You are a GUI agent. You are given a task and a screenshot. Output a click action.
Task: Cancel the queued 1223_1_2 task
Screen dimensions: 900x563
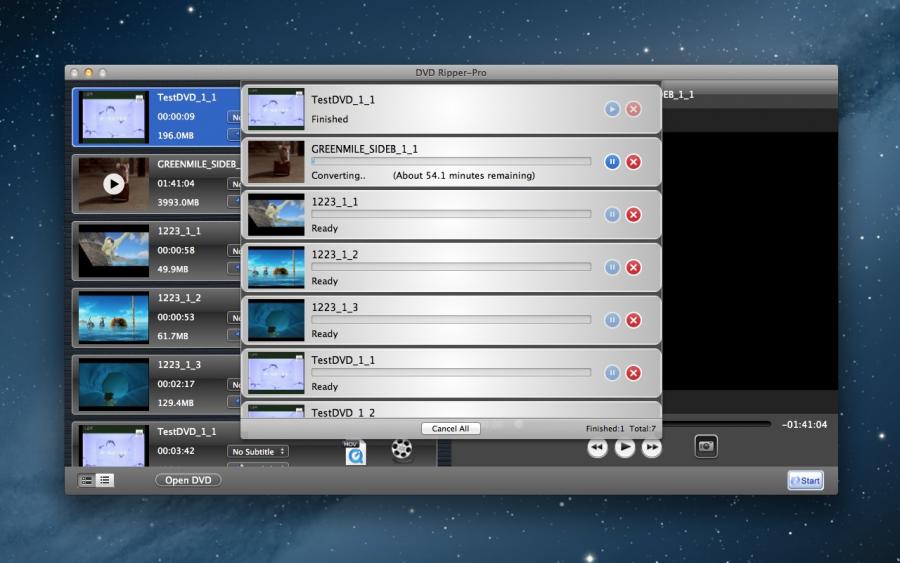point(633,267)
